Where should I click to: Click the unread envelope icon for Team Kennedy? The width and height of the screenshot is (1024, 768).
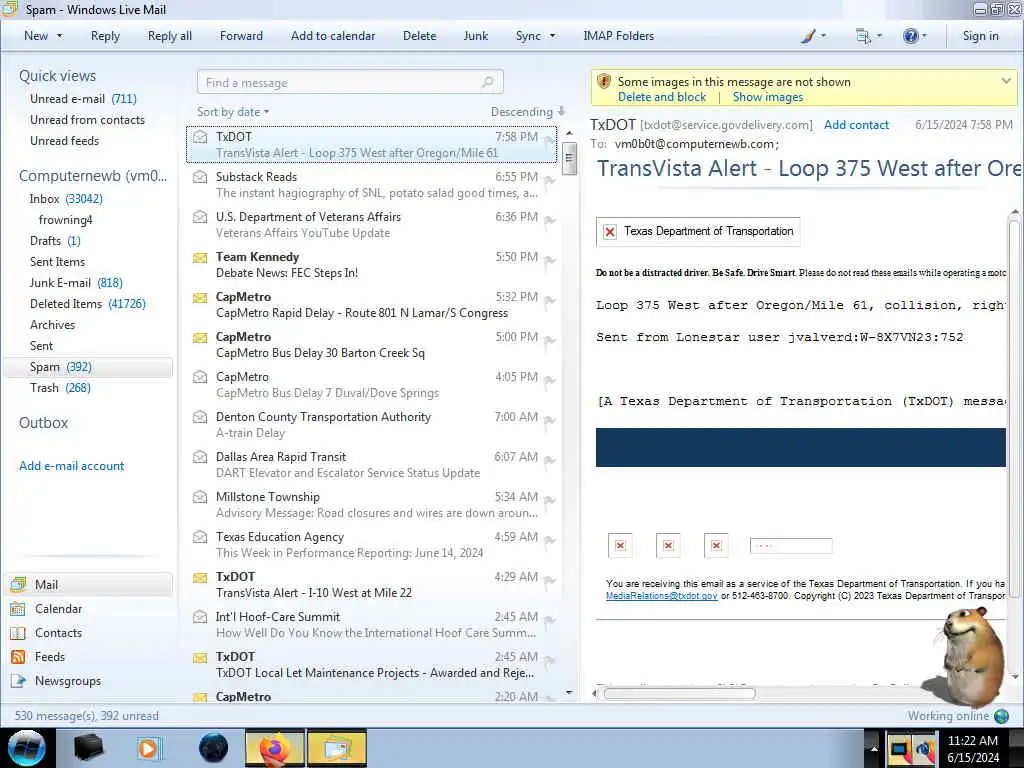pos(200,257)
